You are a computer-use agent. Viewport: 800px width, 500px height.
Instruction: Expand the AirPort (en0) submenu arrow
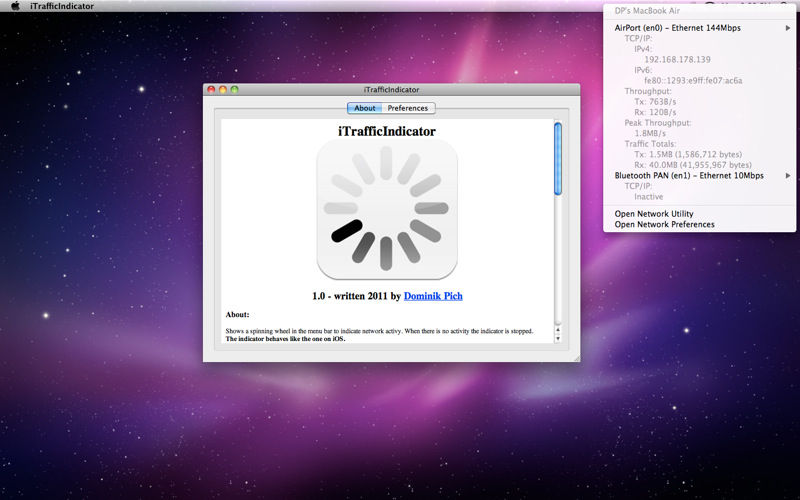[x=789, y=28]
